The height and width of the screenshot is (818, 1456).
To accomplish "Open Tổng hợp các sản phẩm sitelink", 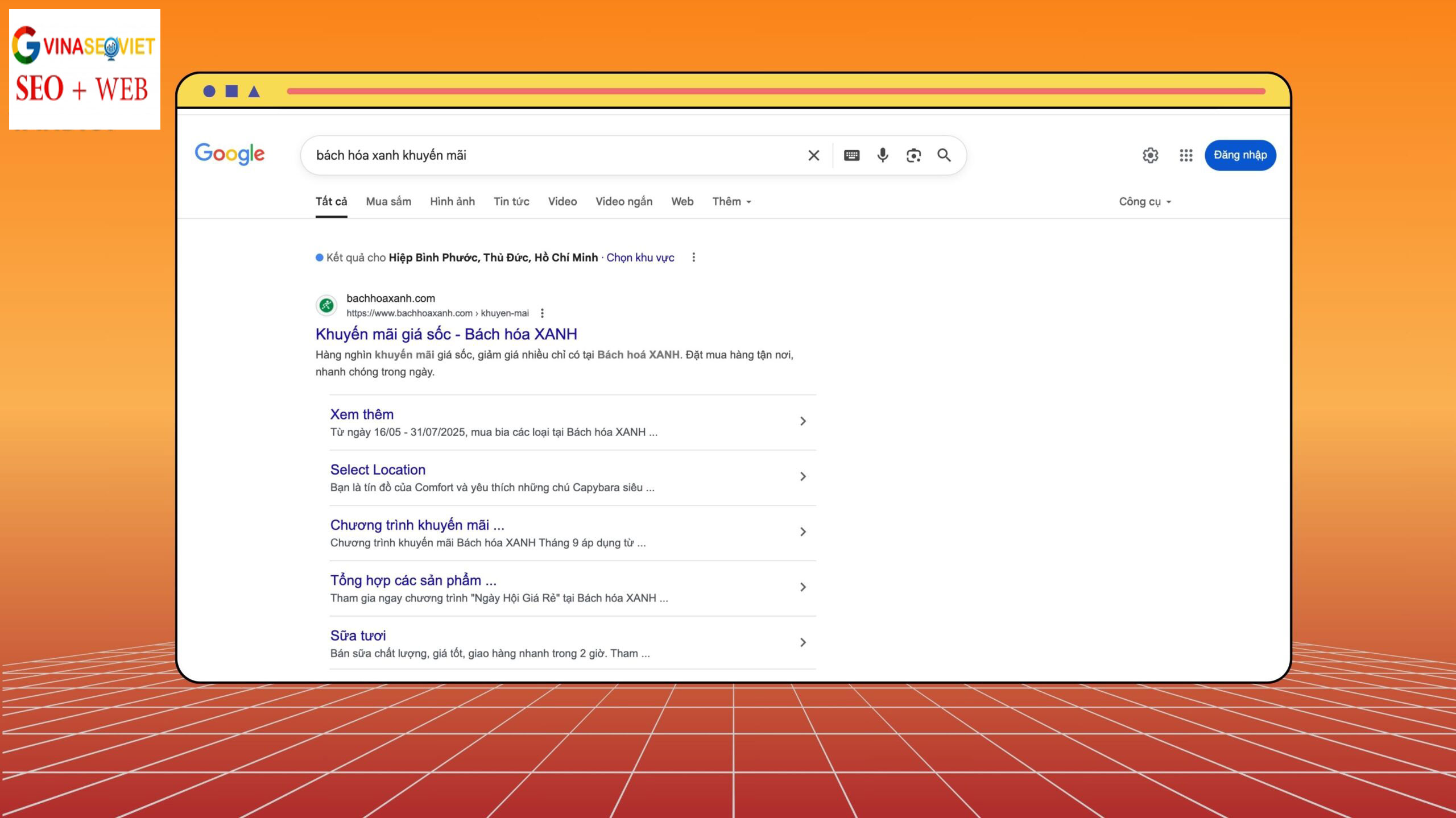I will point(413,580).
